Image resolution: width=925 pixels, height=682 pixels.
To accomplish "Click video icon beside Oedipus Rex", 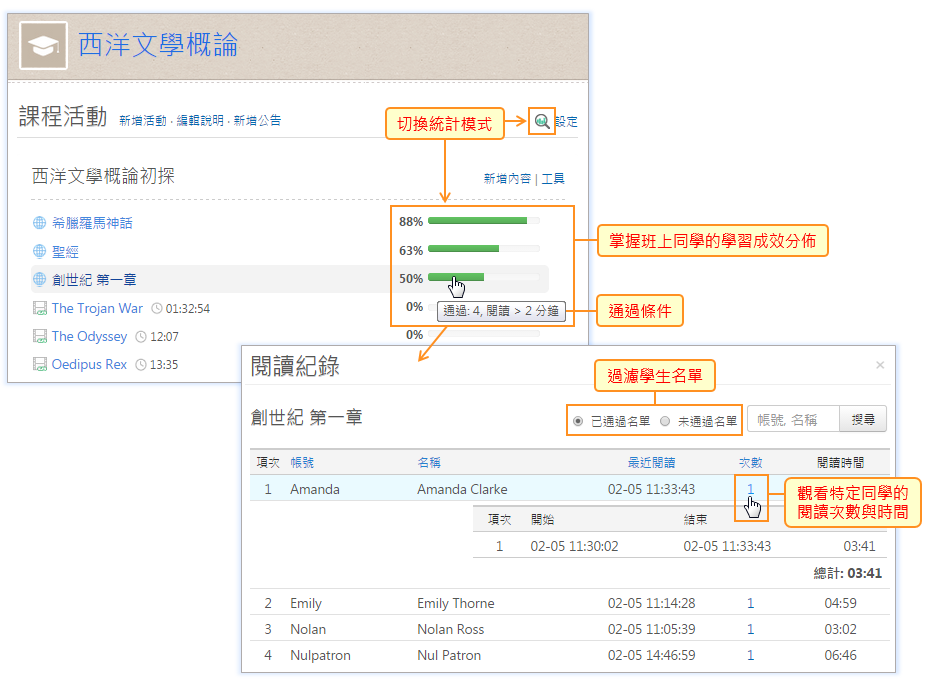I will click(x=40, y=364).
